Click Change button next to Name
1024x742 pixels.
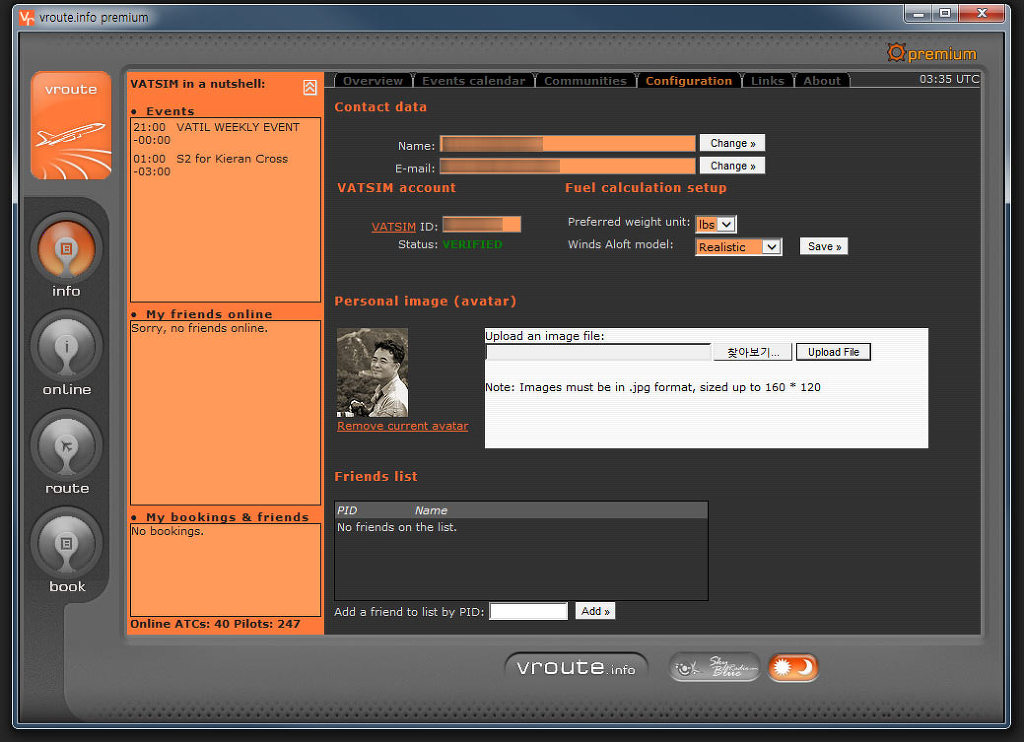pos(732,143)
